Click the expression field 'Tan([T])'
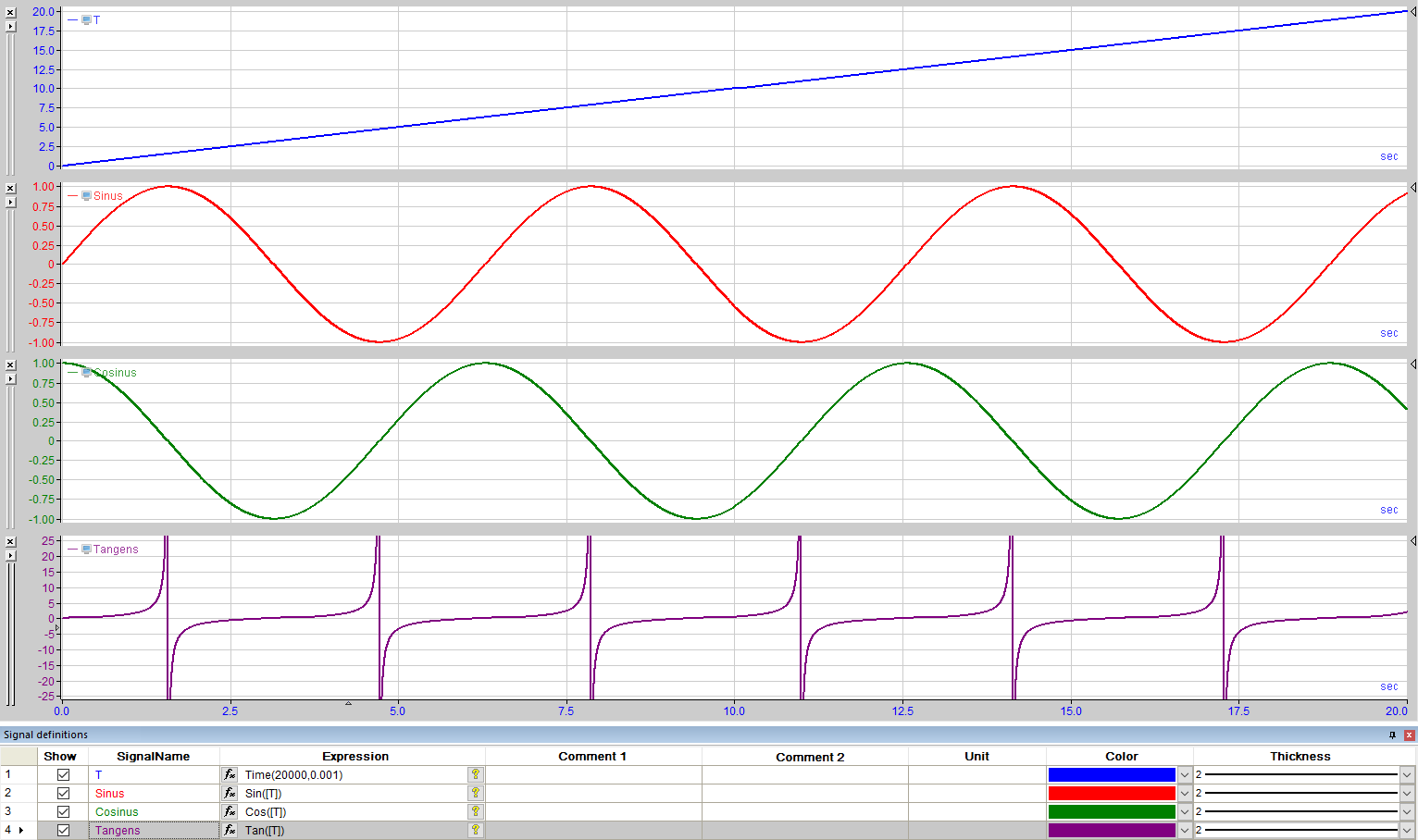Image resolution: width=1418 pixels, height=840 pixels. point(354,830)
